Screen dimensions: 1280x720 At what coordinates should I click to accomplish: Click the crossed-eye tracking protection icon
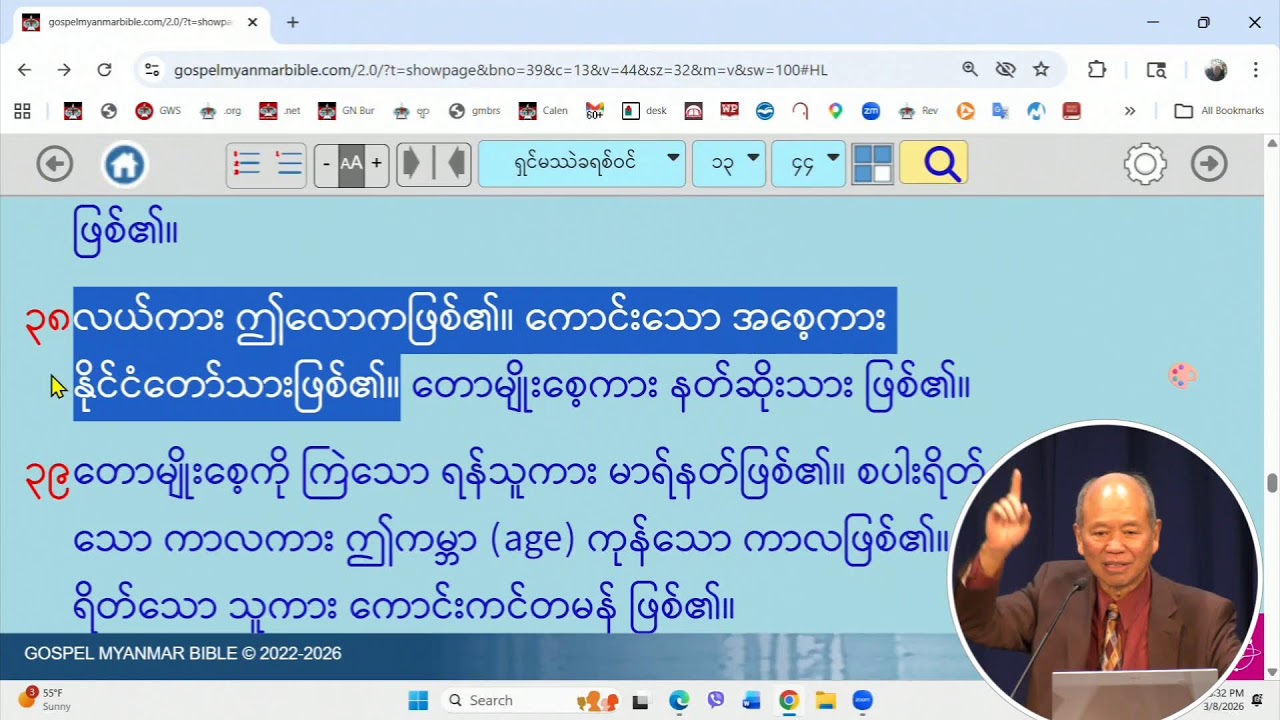coord(1006,69)
